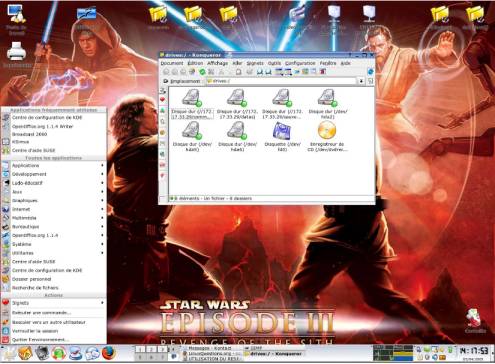
Task: Click the green reload icon in Konqueror toolbar
Action: pos(202,72)
